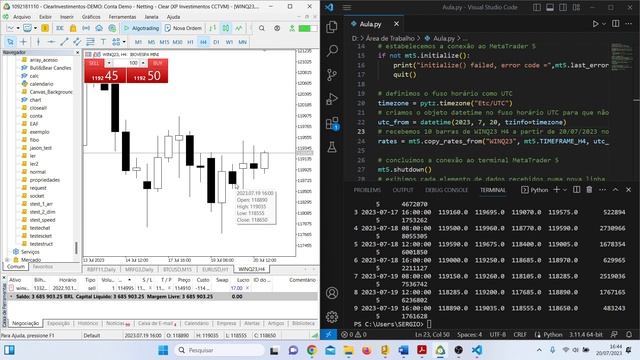This screenshot has width=640, height=360.
Task: Switch chart to D1 timeframe
Action: coord(216,42)
